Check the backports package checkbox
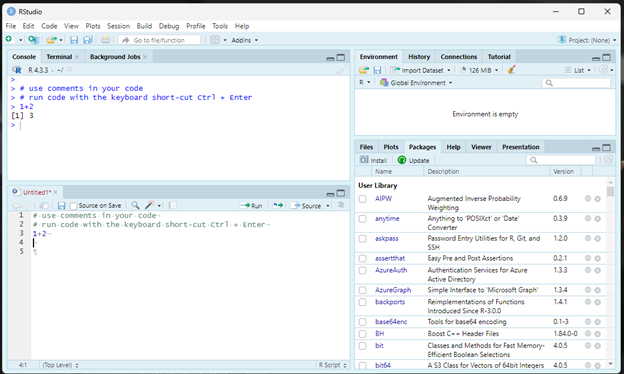 coord(363,302)
